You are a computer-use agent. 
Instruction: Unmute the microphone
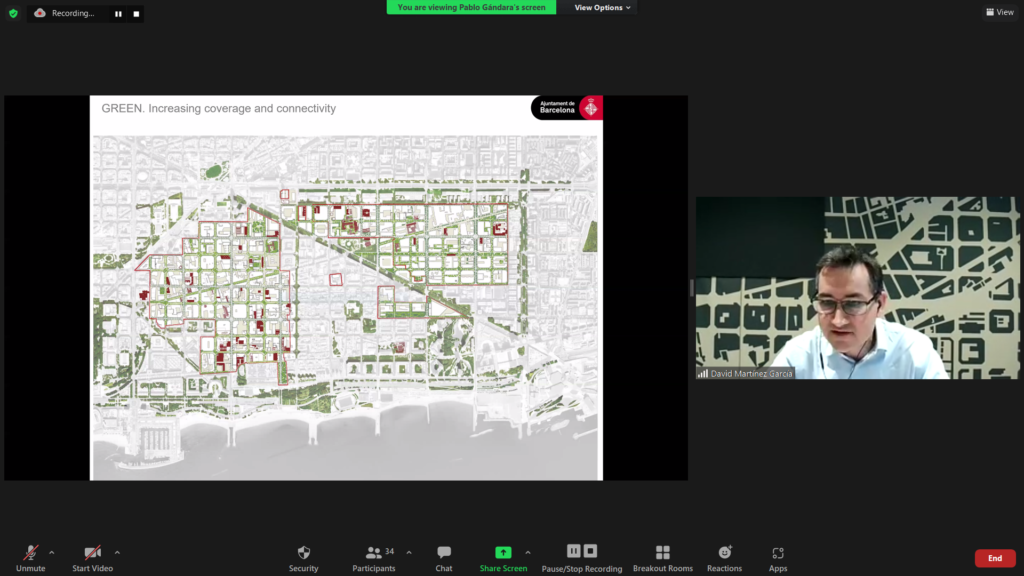[30, 553]
